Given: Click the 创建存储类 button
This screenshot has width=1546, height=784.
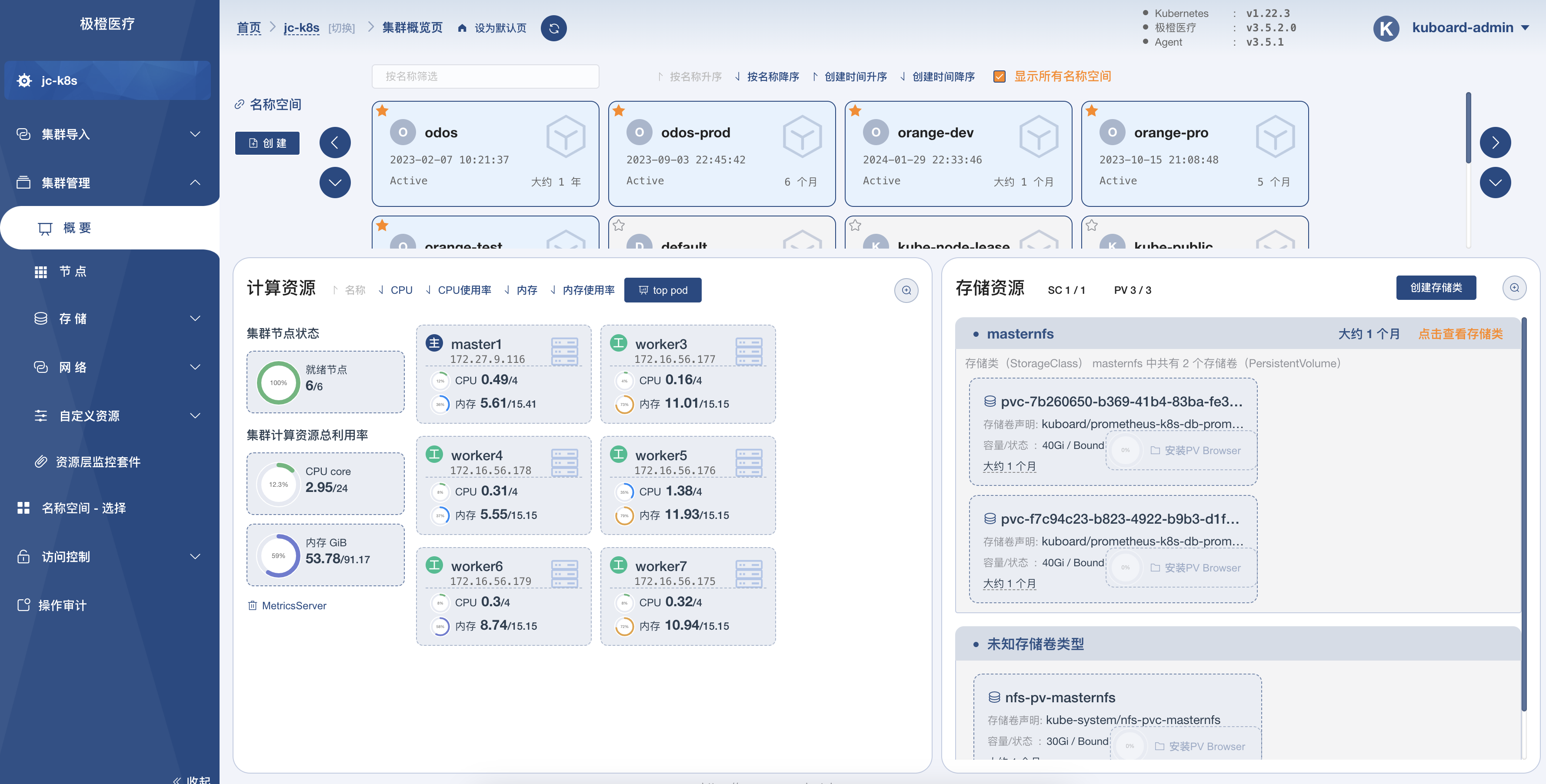Looking at the screenshot, I should (x=1436, y=287).
